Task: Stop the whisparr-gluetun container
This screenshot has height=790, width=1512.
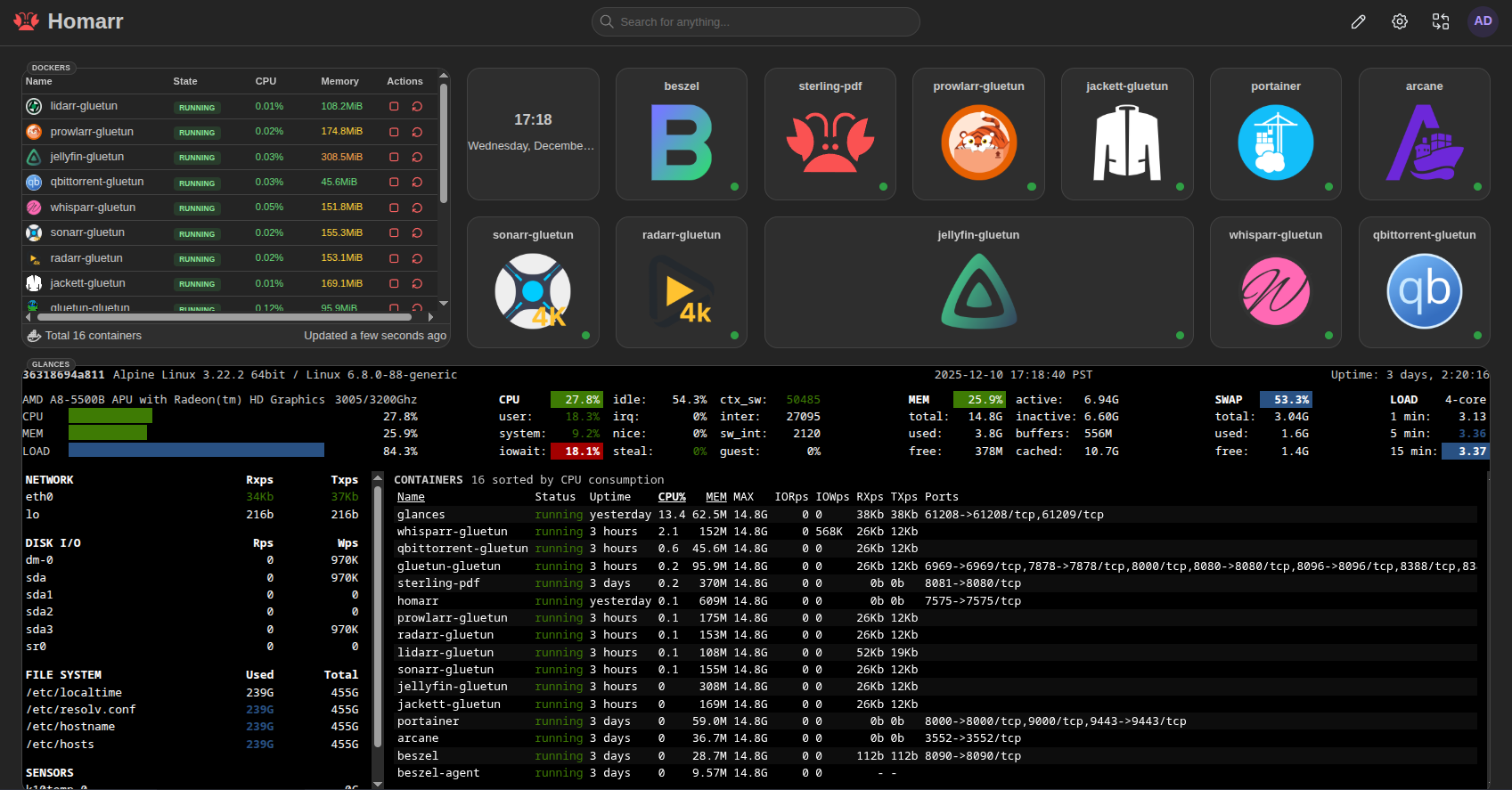Action: pos(394,208)
